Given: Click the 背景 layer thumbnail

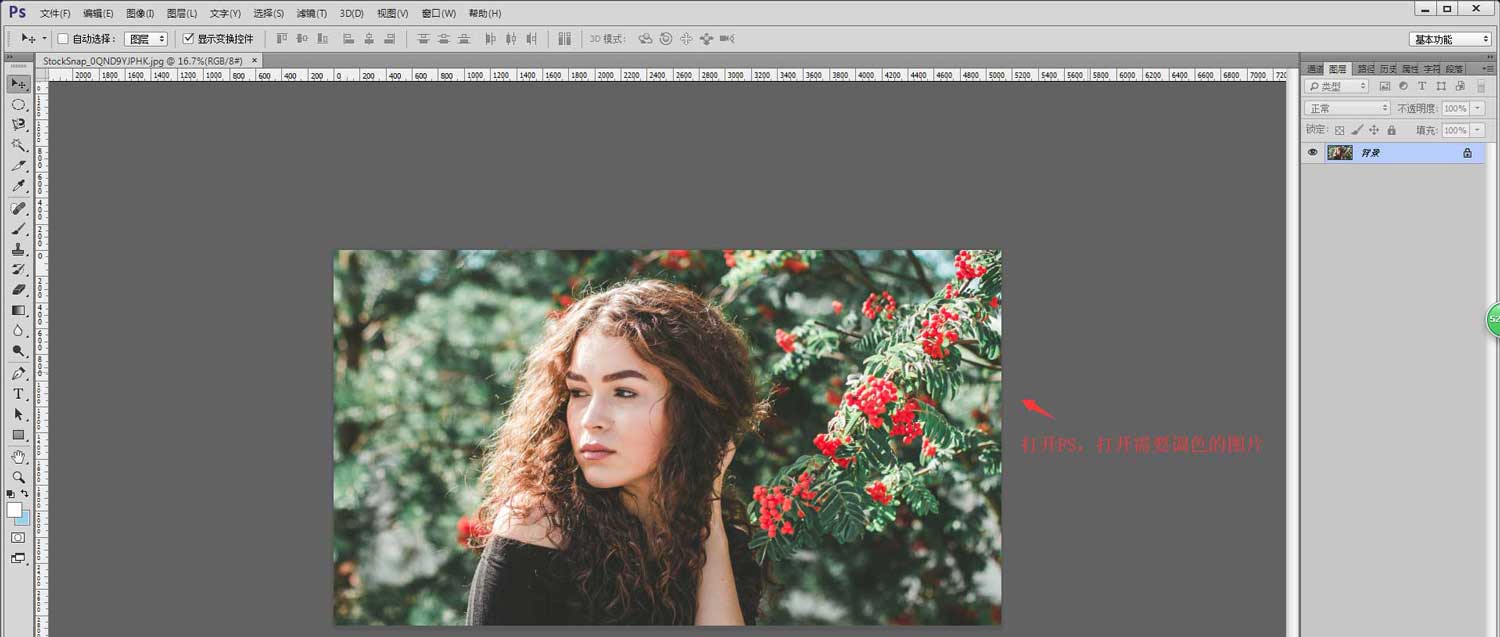Looking at the screenshot, I should [1339, 153].
